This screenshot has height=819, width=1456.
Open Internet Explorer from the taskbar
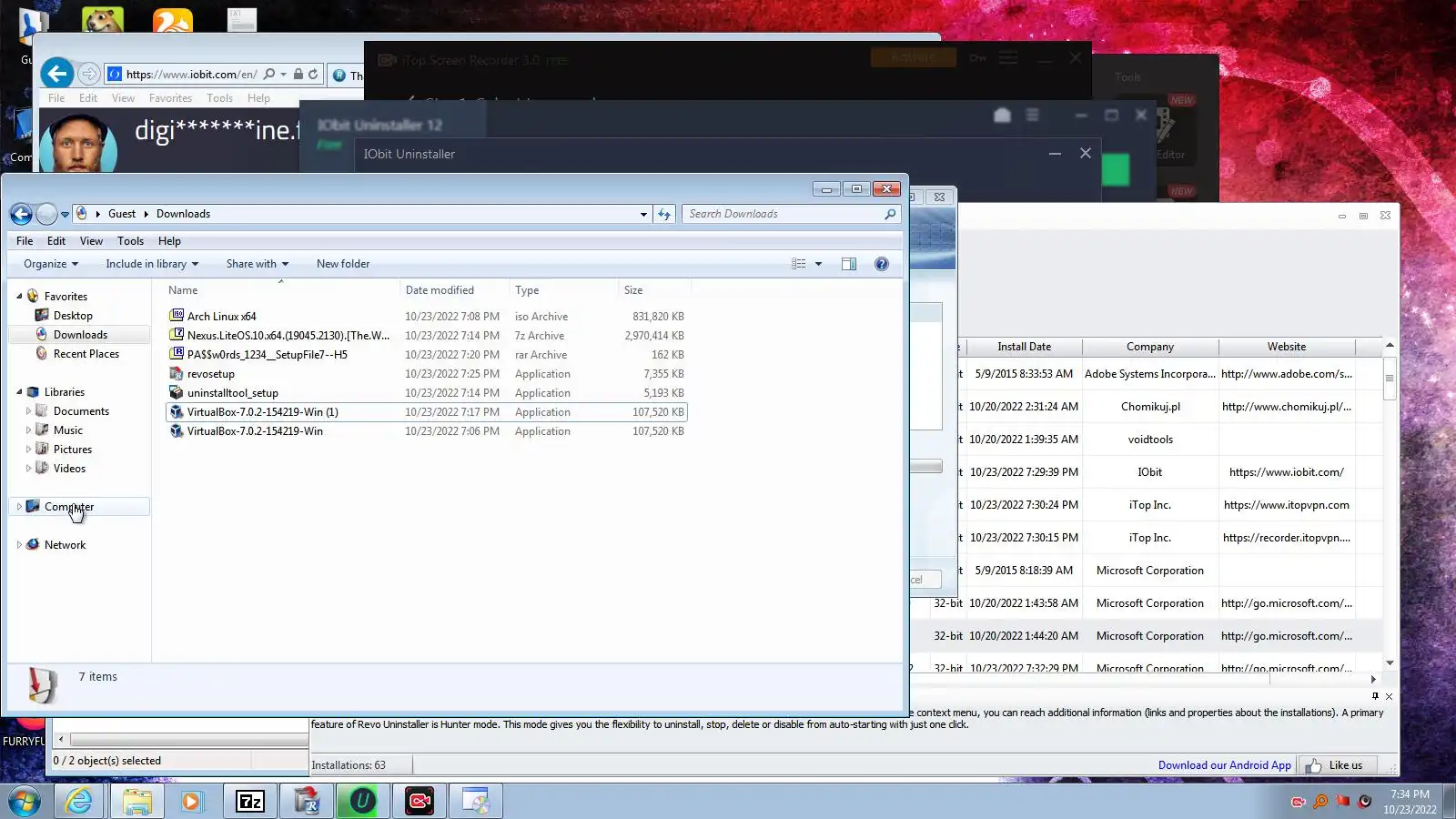coord(79,801)
